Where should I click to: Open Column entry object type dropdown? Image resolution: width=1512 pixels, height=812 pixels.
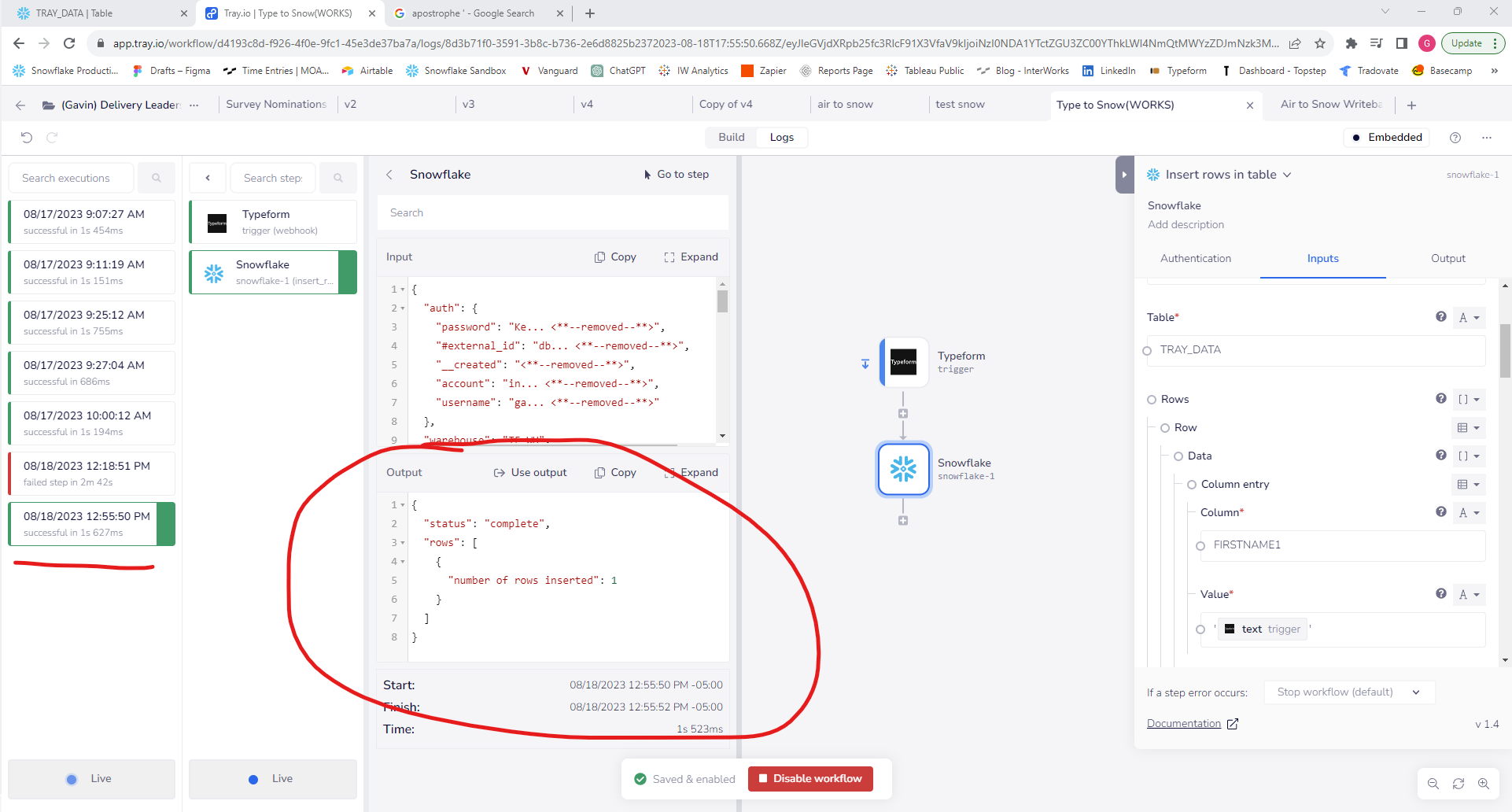(1469, 485)
